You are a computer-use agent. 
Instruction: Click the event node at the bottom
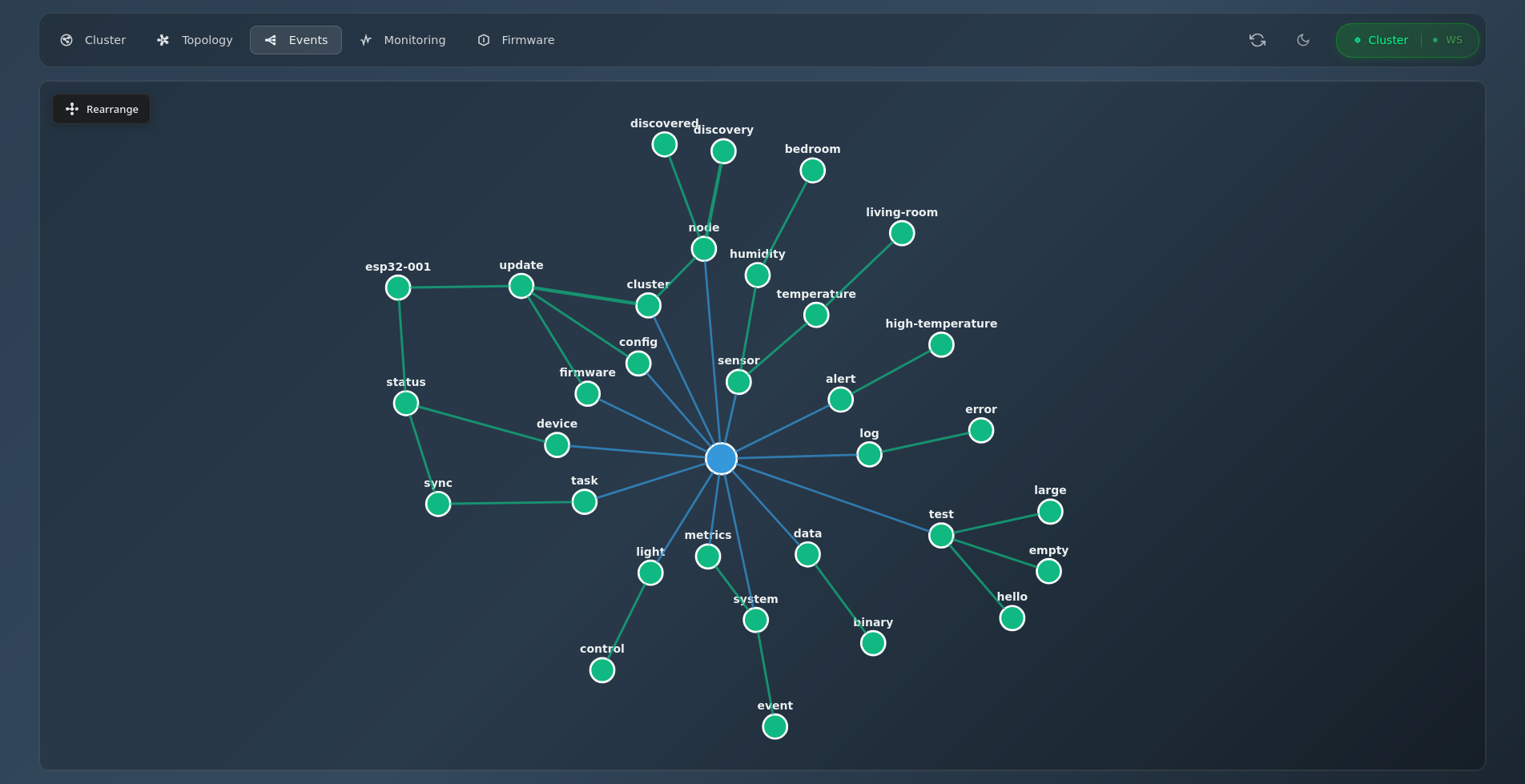click(x=775, y=726)
